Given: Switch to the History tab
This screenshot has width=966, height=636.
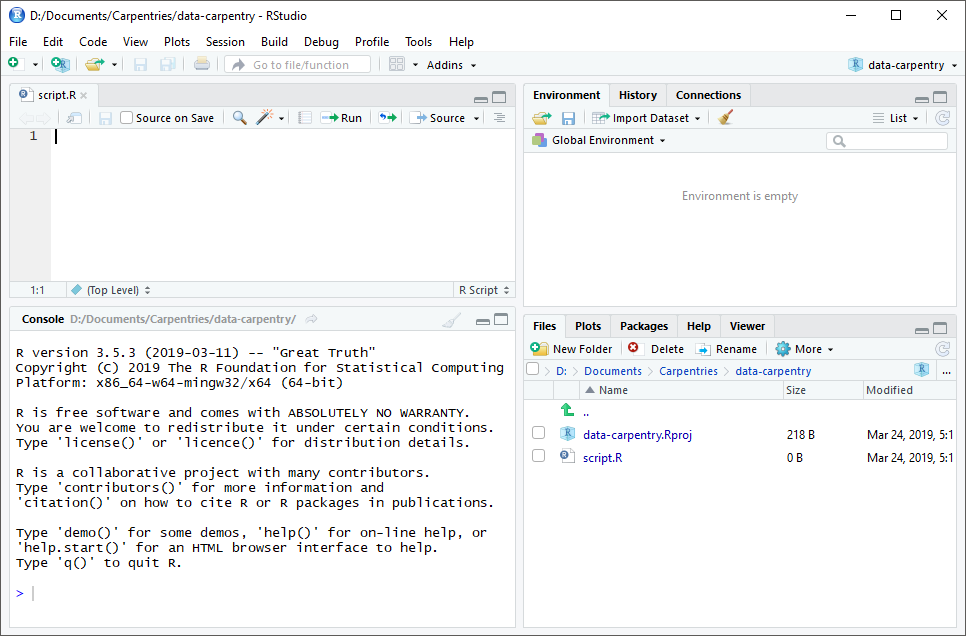Looking at the screenshot, I should click(x=637, y=94).
